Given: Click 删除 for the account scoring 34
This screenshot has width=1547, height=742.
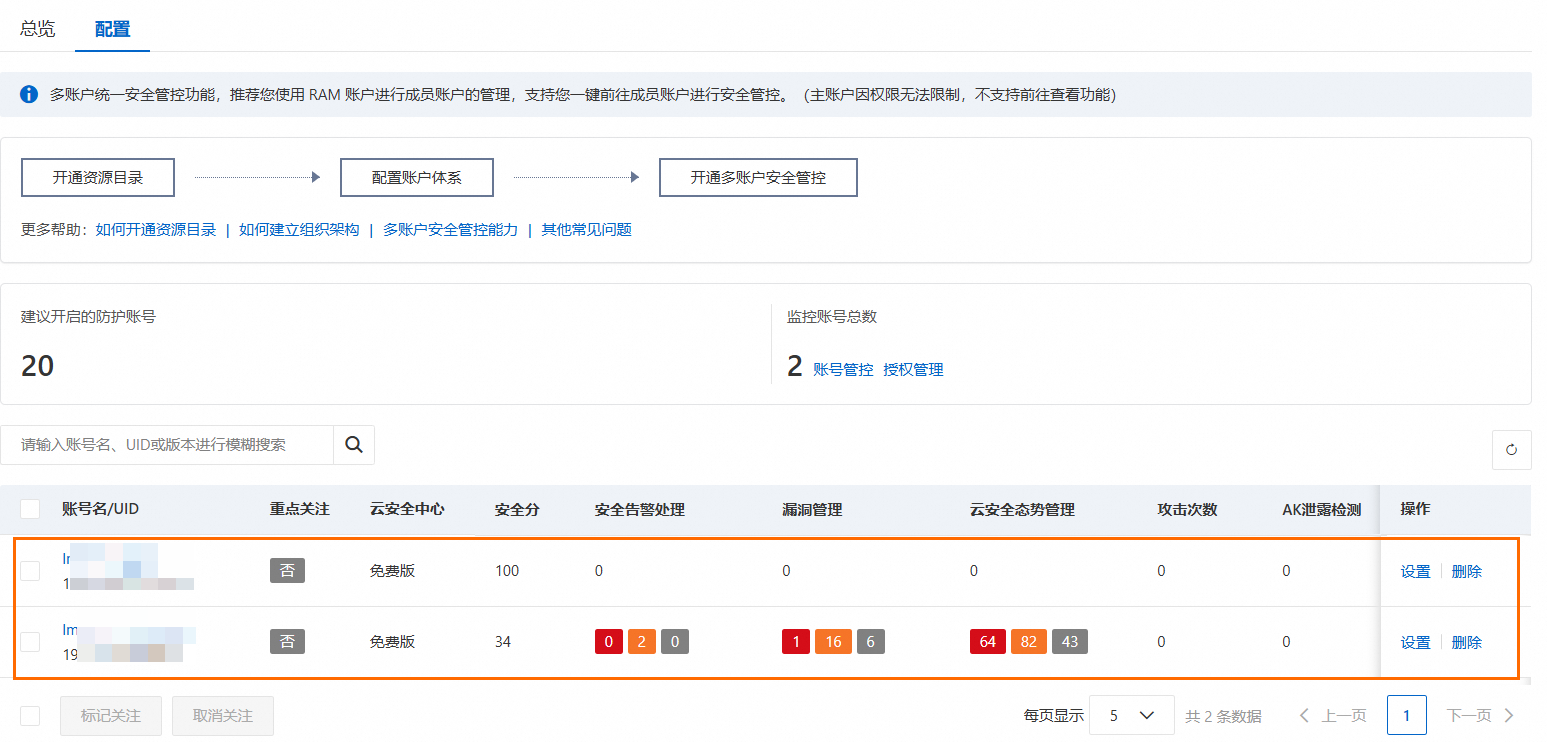Looking at the screenshot, I should (x=1467, y=643).
